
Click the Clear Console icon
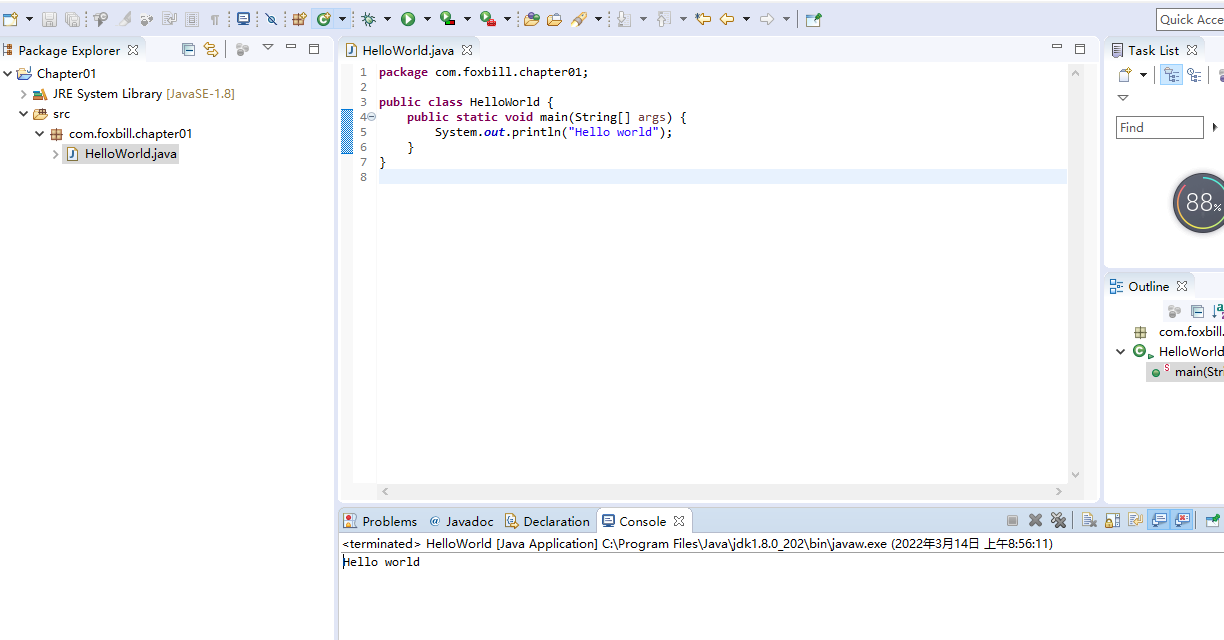(1089, 520)
